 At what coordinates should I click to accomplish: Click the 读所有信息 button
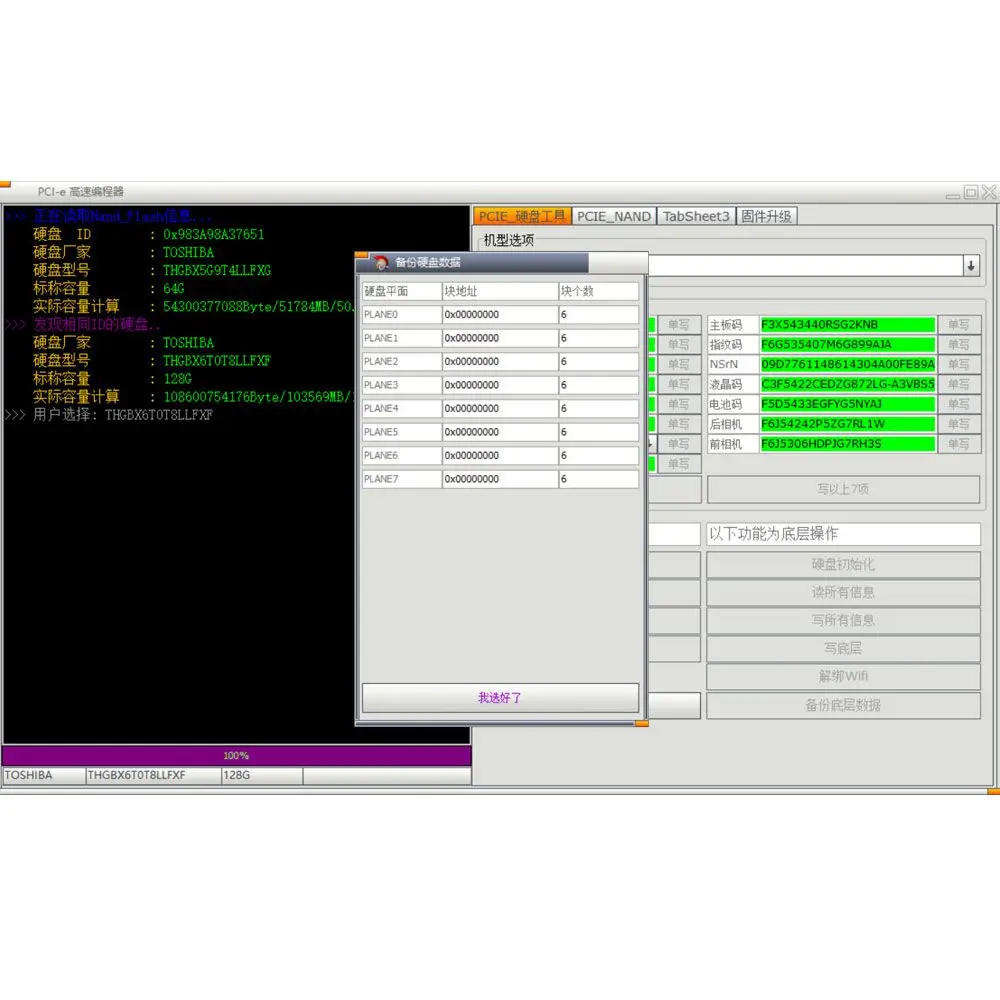pyautogui.click(x=843, y=592)
